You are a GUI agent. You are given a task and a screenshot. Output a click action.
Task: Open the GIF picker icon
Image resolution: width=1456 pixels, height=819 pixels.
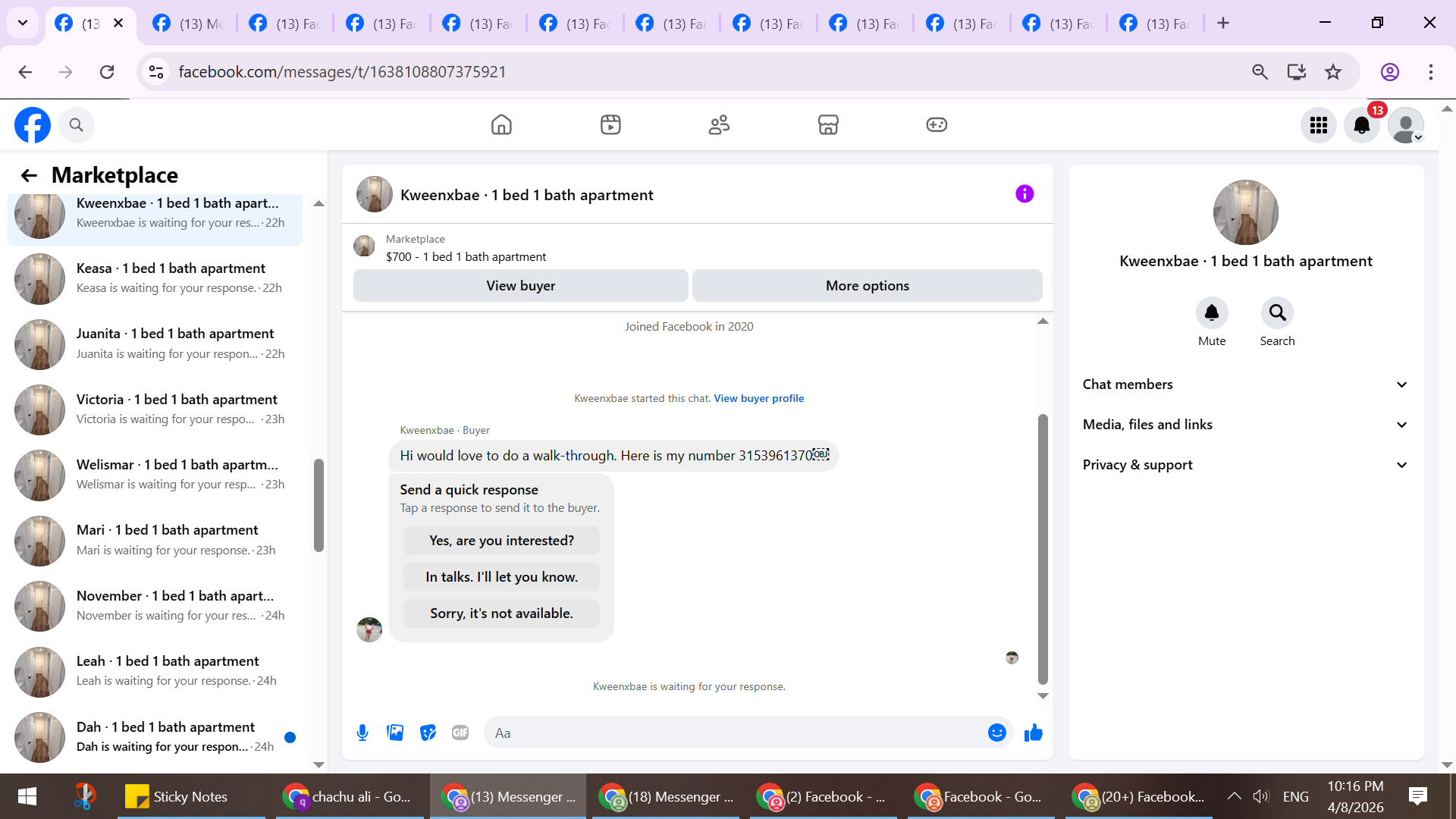point(460,733)
